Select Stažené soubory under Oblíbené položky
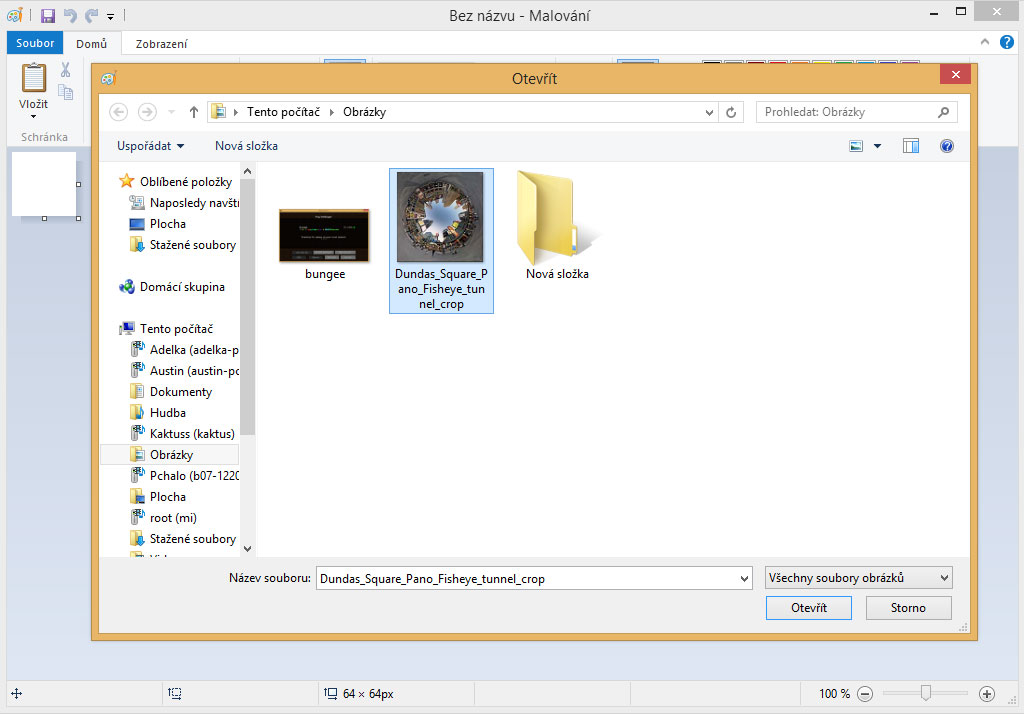The width and height of the screenshot is (1024, 714). (184, 244)
